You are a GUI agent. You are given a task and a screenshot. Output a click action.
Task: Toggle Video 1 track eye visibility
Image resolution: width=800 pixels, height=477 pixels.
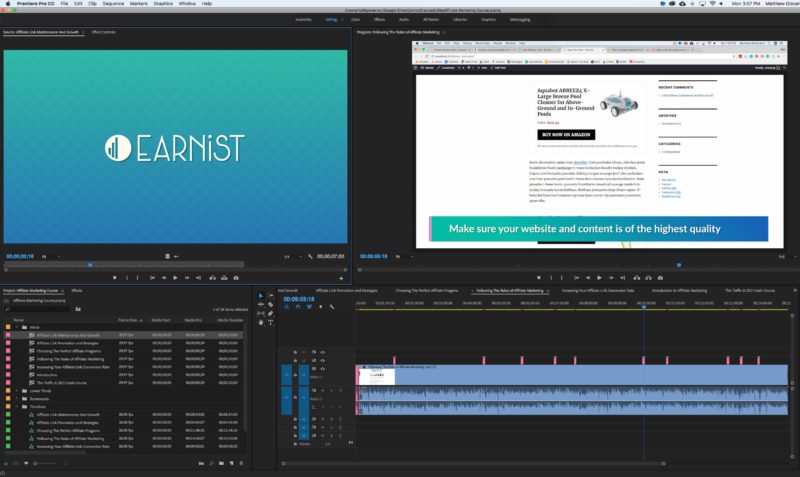point(322,369)
